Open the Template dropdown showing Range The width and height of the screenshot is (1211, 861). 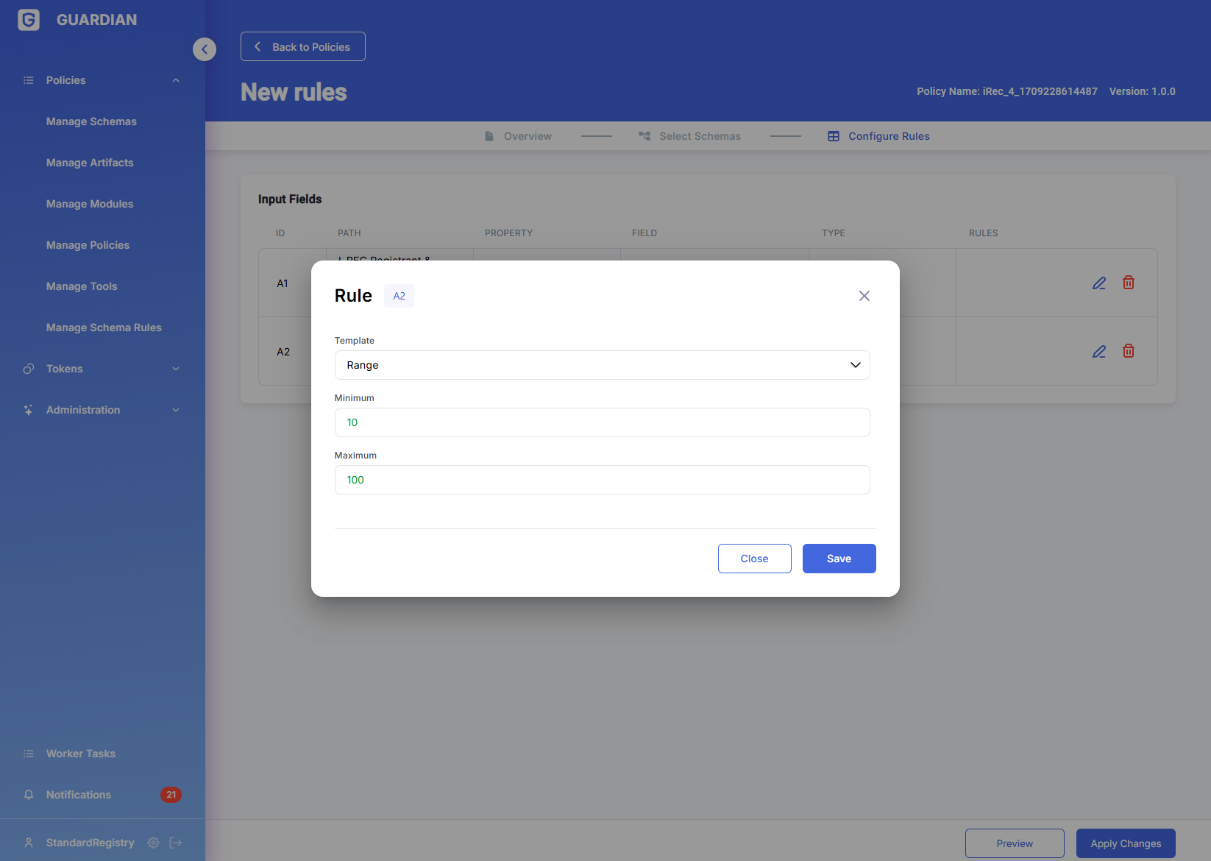coord(602,365)
